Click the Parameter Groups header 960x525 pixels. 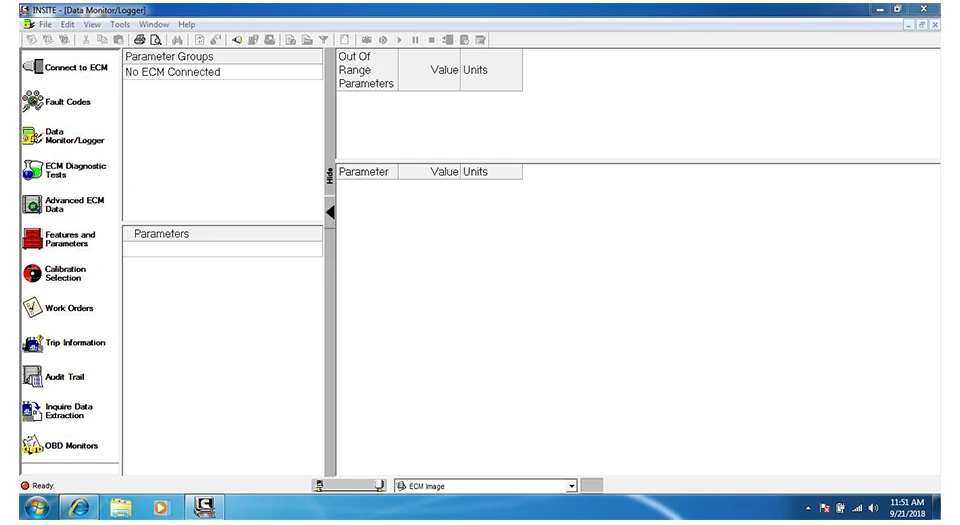point(222,56)
